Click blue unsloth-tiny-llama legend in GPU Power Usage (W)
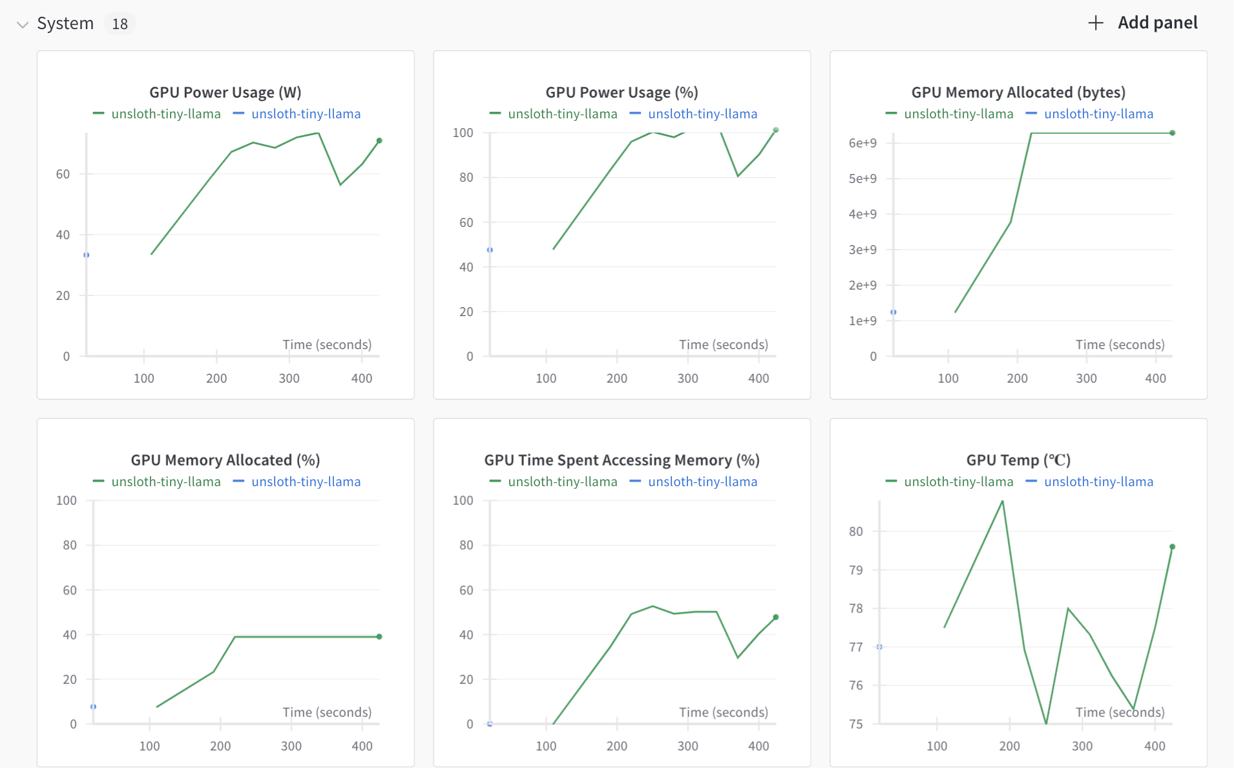This screenshot has height=768, width=1234. 297,114
